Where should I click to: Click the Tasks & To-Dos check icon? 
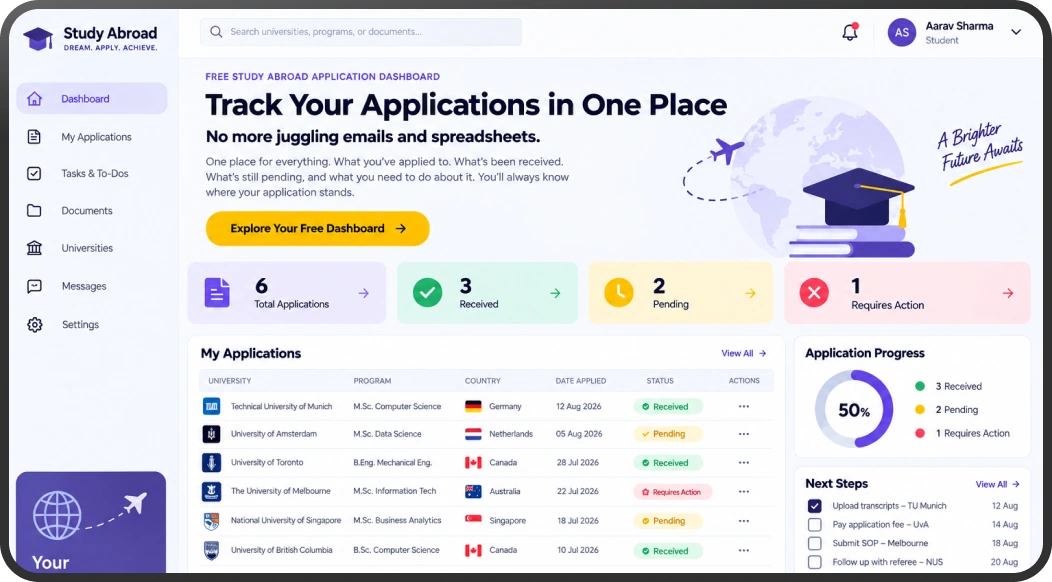click(34, 173)
